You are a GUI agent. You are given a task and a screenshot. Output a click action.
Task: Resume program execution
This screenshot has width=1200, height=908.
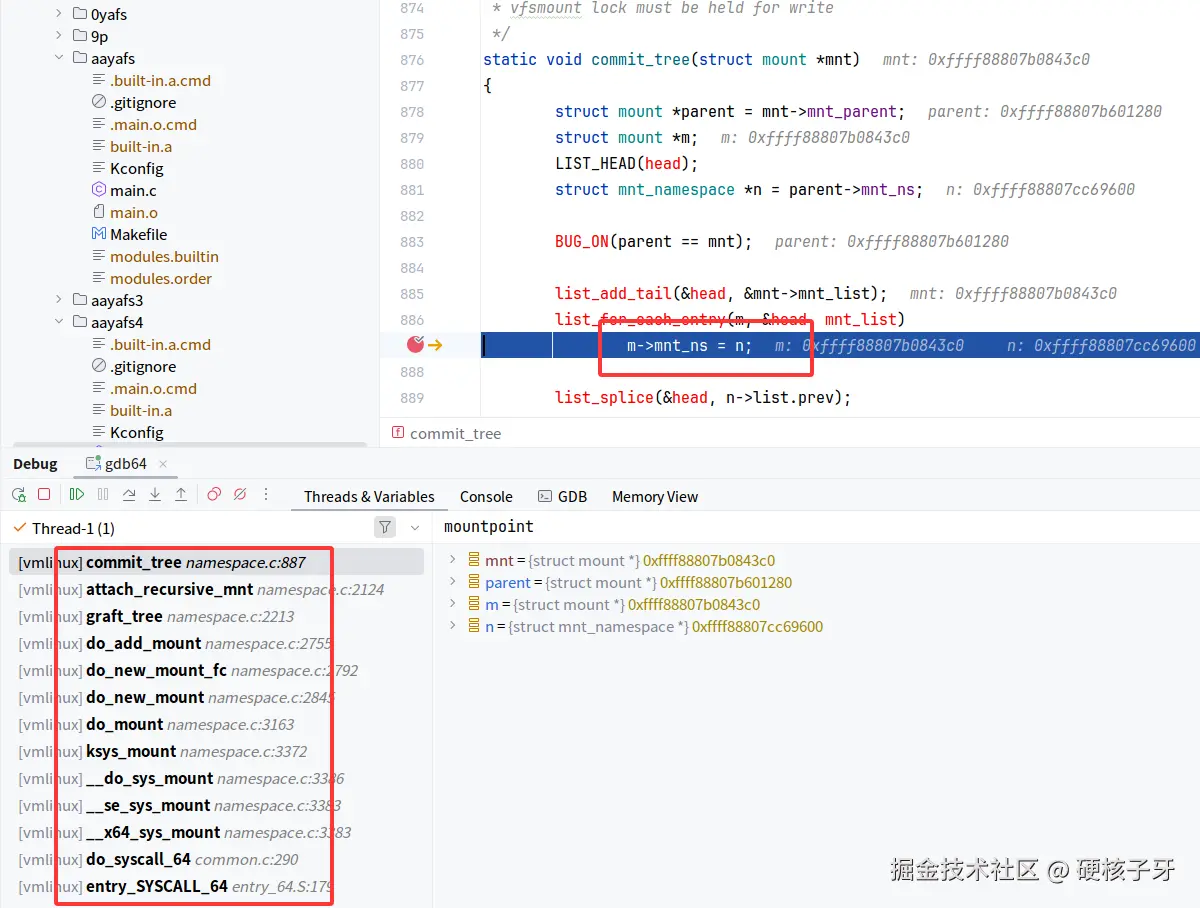pos(77,494)
